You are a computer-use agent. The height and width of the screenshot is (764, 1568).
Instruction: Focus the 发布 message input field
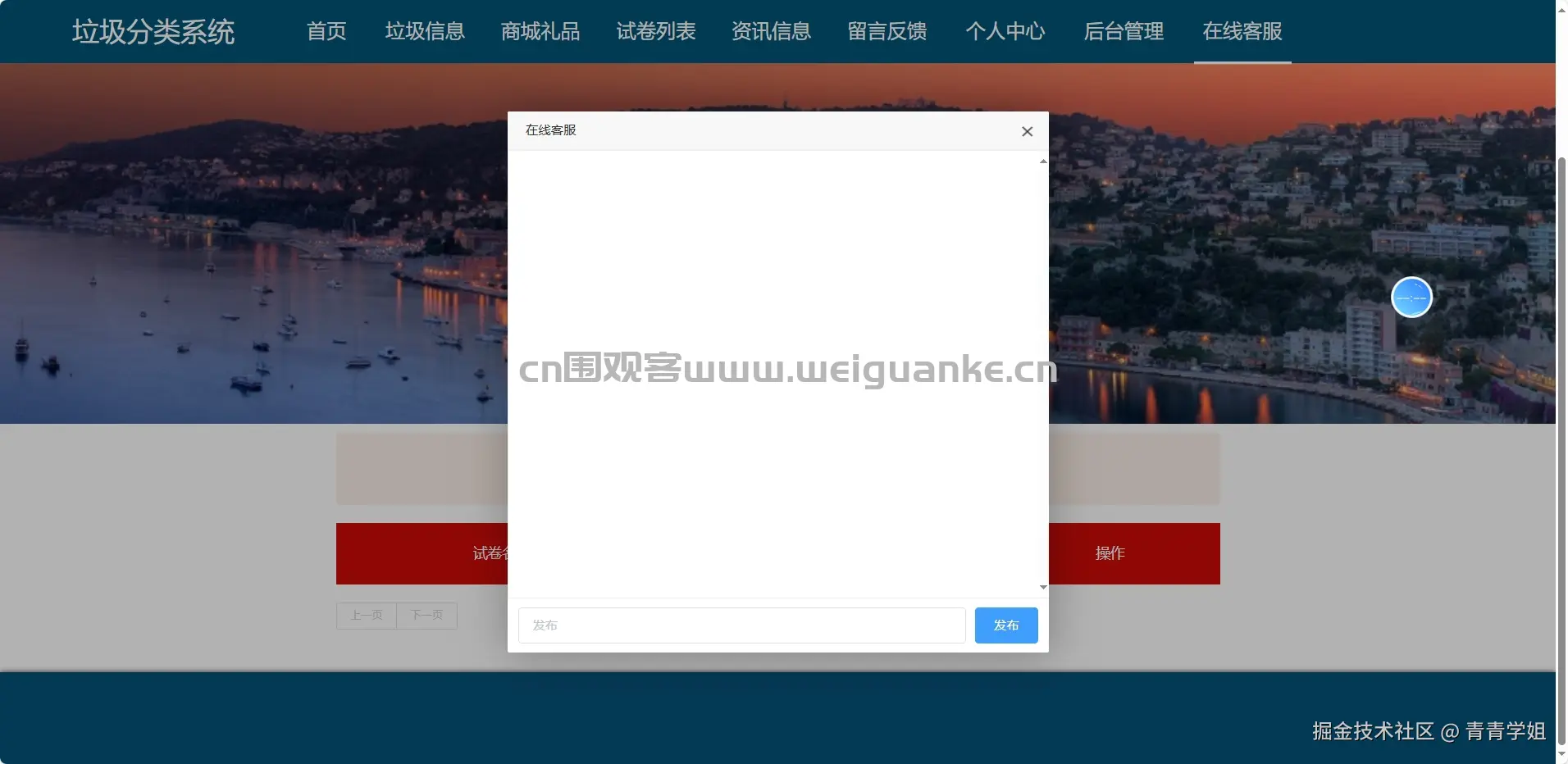pyautogui.click(x=742, y=625)
